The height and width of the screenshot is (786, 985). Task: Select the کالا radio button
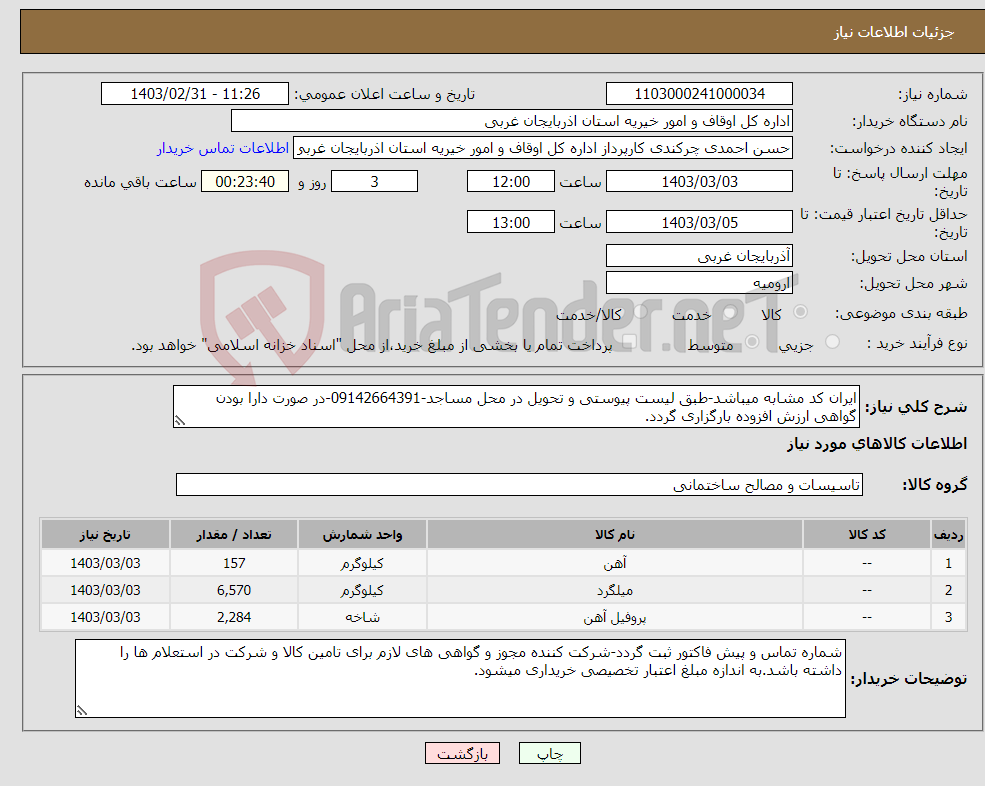(800, 312)
